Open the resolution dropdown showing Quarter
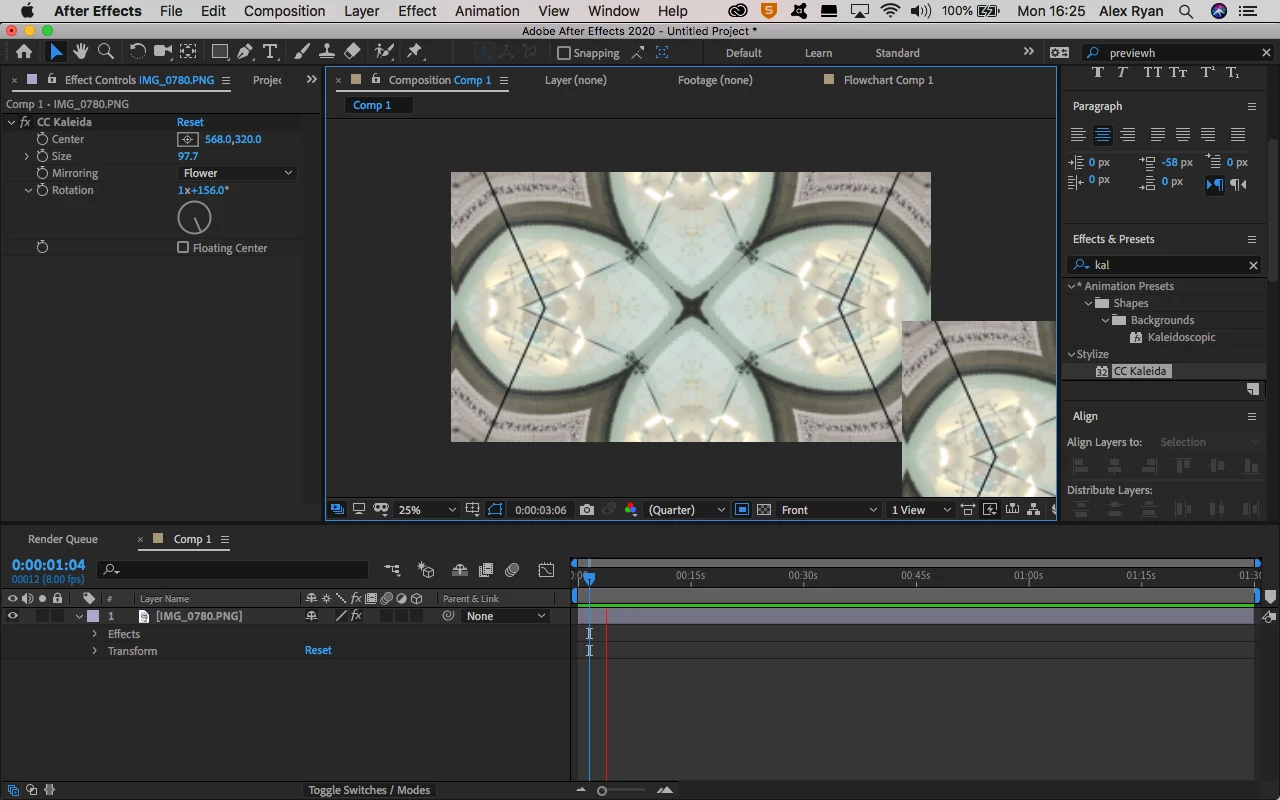The height and width of the screenshot is (800, 1280). (686, 510)
